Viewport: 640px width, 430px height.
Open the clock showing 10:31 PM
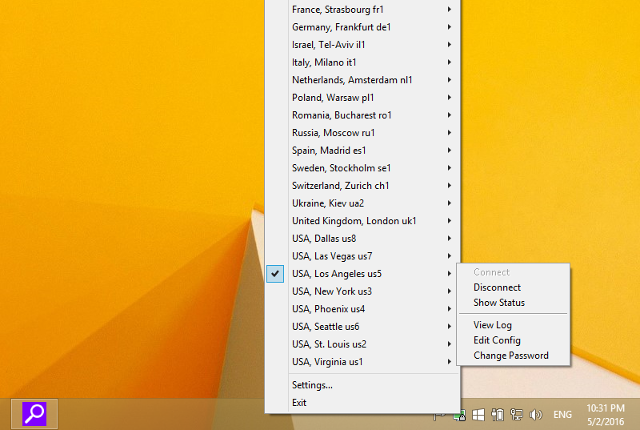coord(605,414)
